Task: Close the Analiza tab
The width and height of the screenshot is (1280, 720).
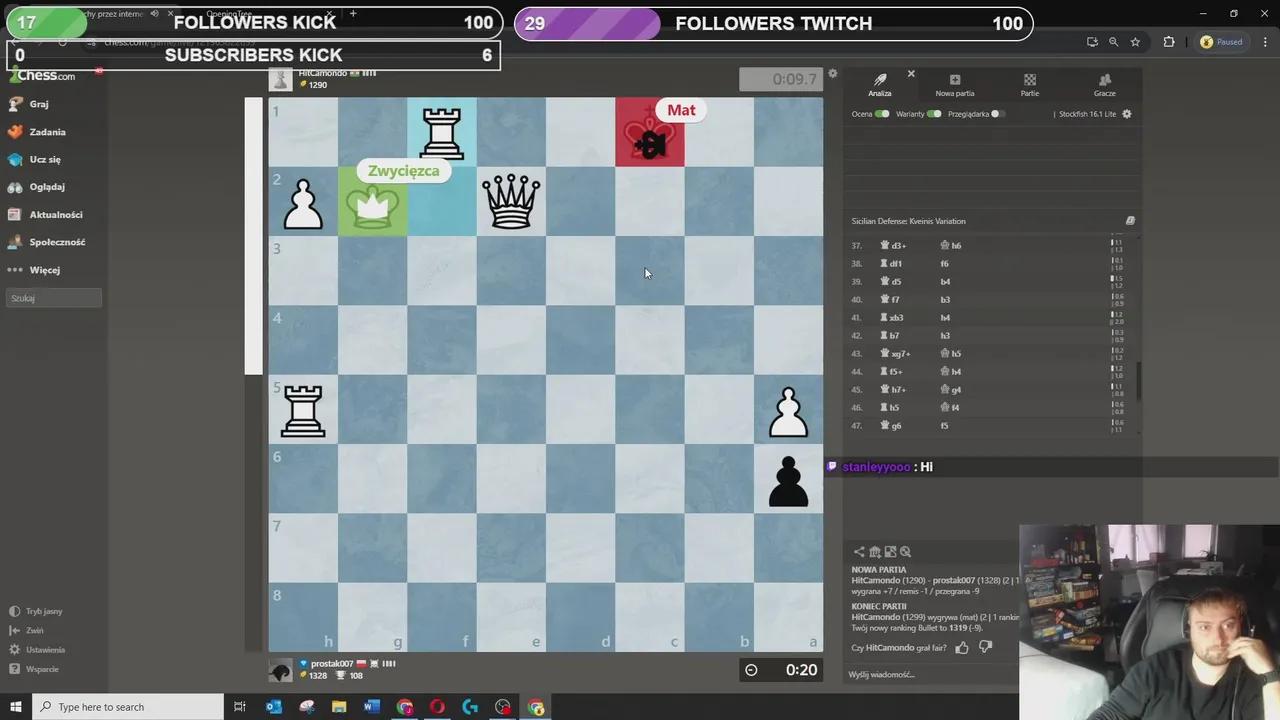Action: (911, 74)
